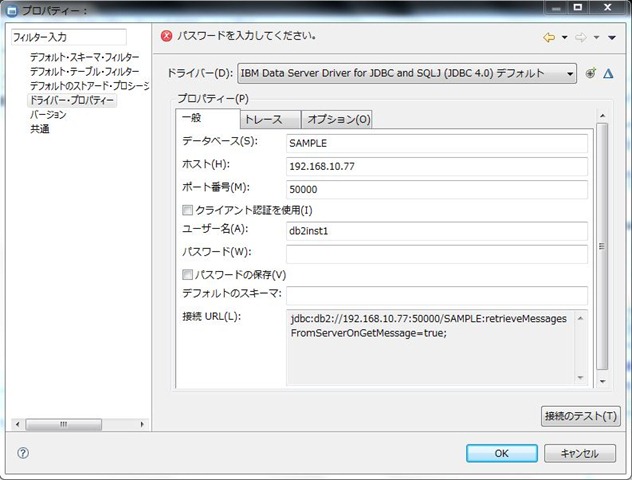Open the view menu arrow at top right

click(612, 38)
